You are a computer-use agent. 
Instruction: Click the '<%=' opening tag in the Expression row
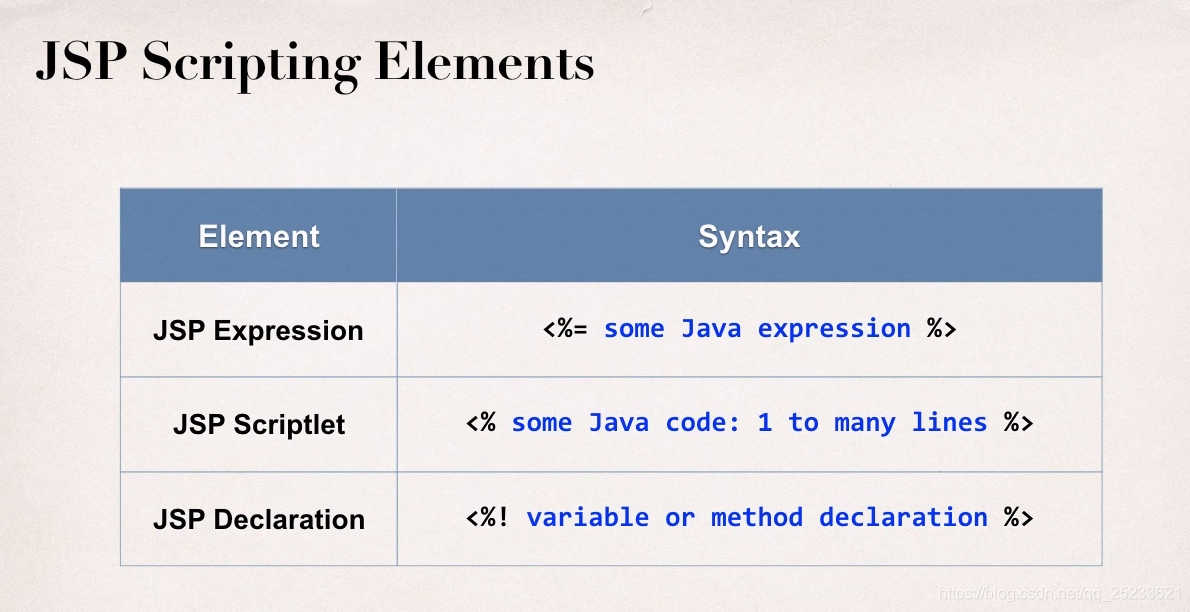pos(566,328)
